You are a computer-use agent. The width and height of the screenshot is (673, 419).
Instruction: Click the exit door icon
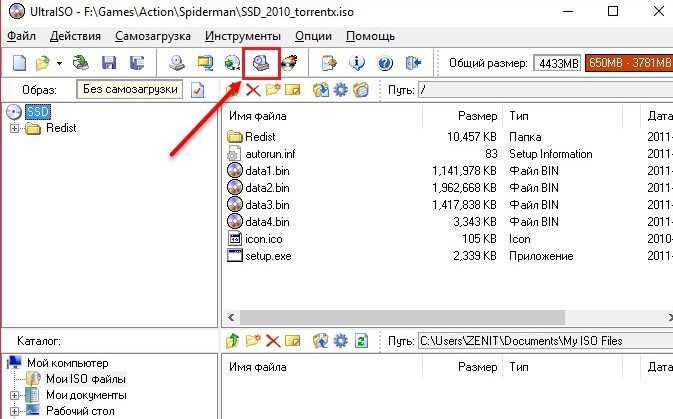click(x=413, y=63)
